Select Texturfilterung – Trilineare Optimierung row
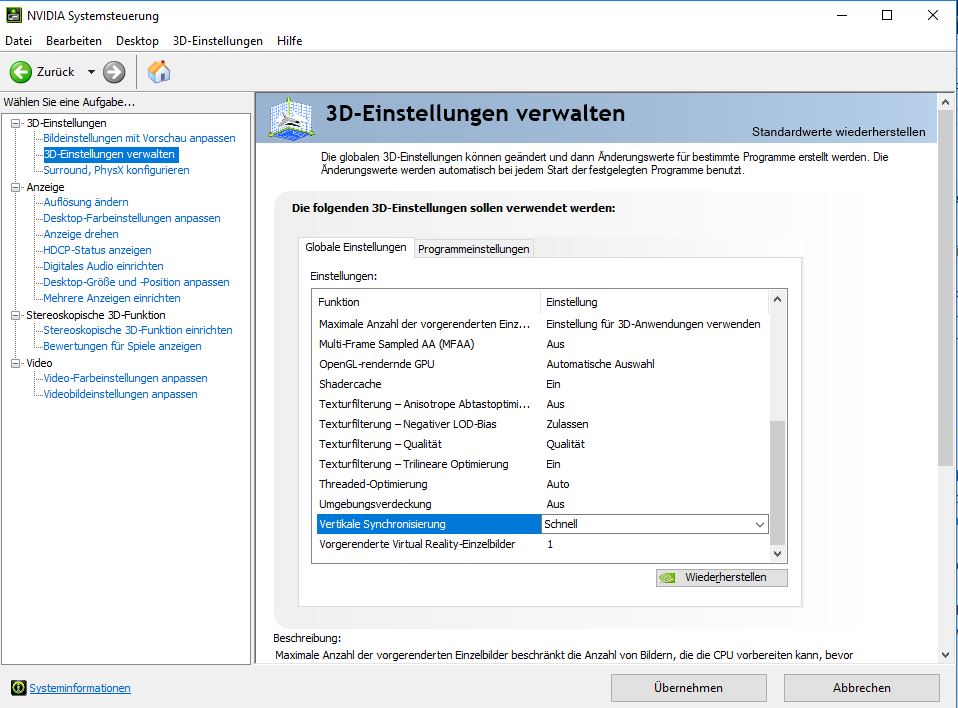The width and height of the screenshot is (958, 708). click(543, 464)
